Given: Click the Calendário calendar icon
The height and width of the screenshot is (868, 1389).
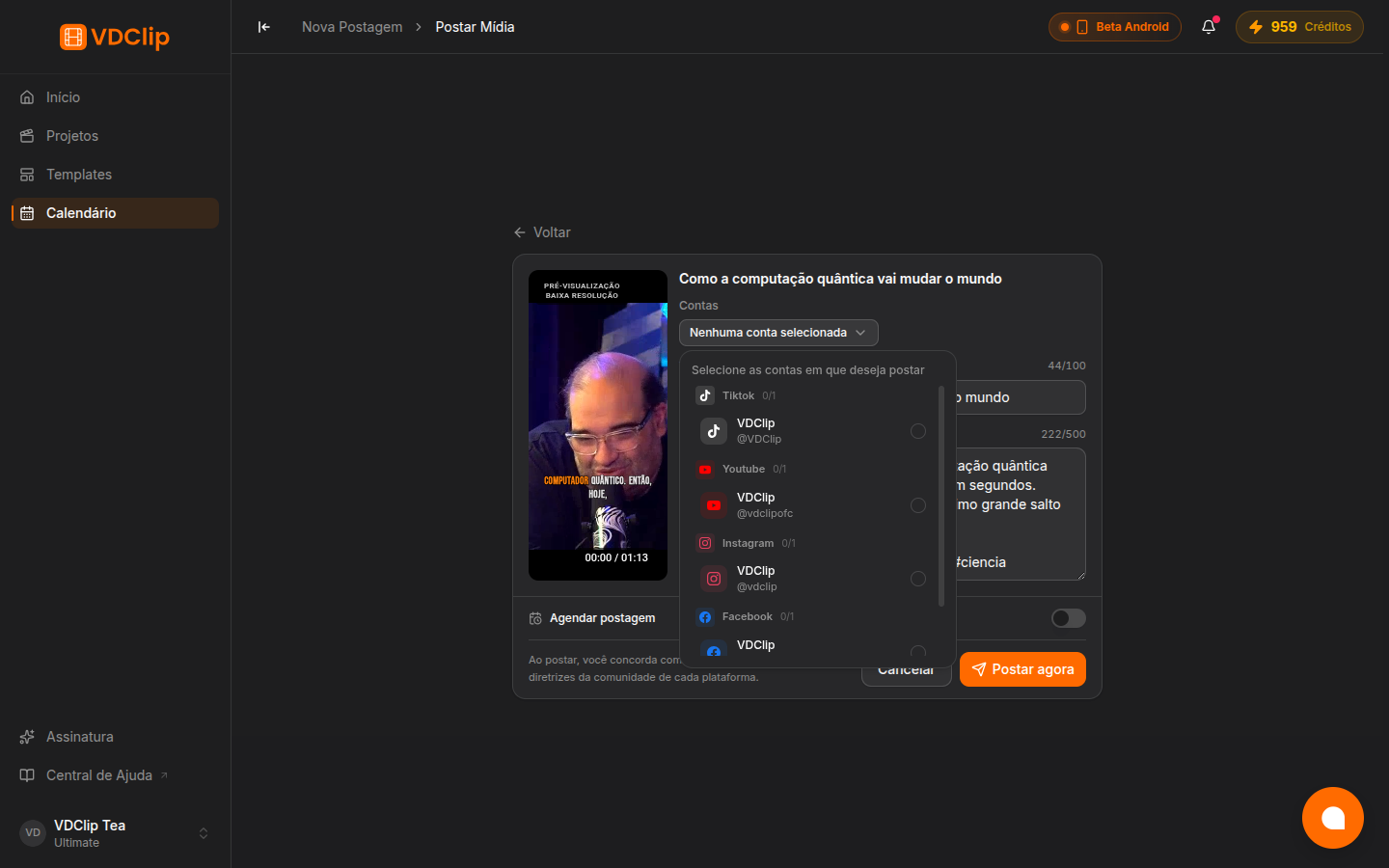Looking at the screenshot, I should [27, 213].
